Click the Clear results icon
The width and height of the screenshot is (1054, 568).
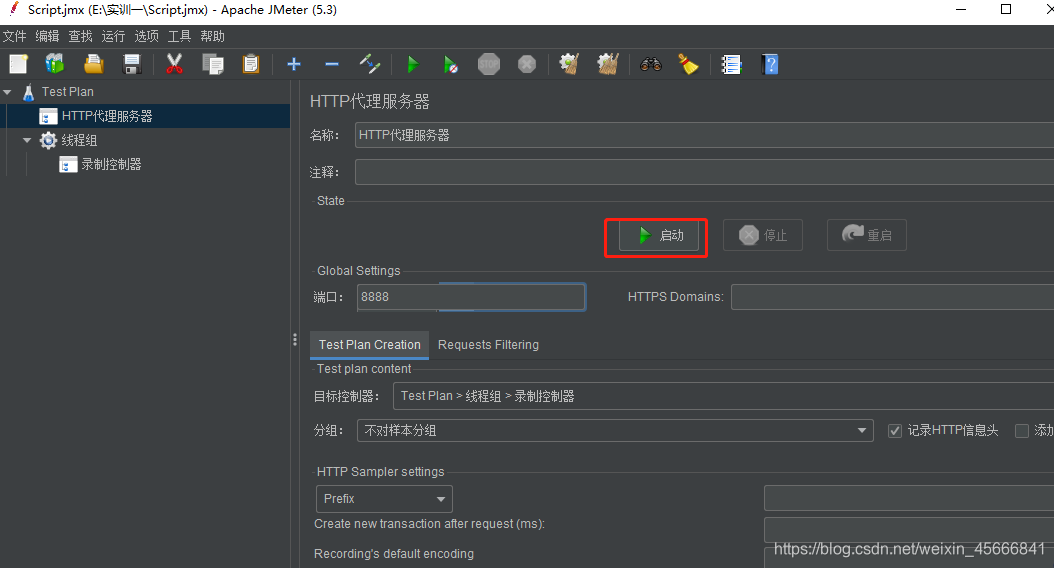(569, 65)
